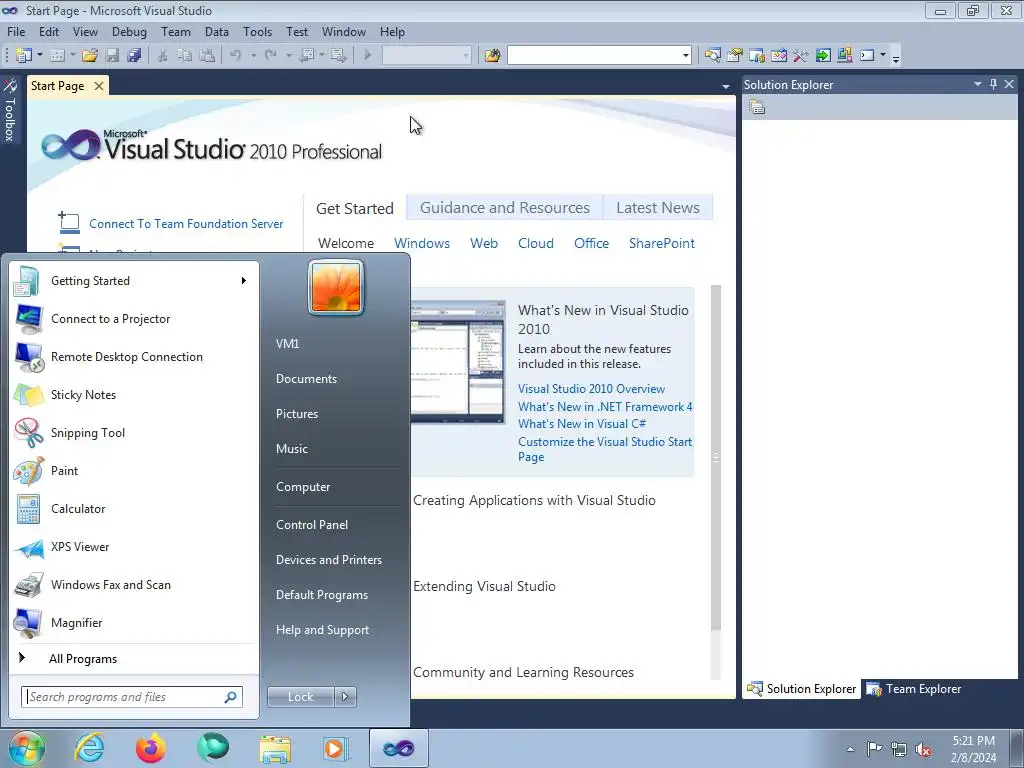
Task: Click the Navigate Forward toolbar icon
Action: (338, 56)
